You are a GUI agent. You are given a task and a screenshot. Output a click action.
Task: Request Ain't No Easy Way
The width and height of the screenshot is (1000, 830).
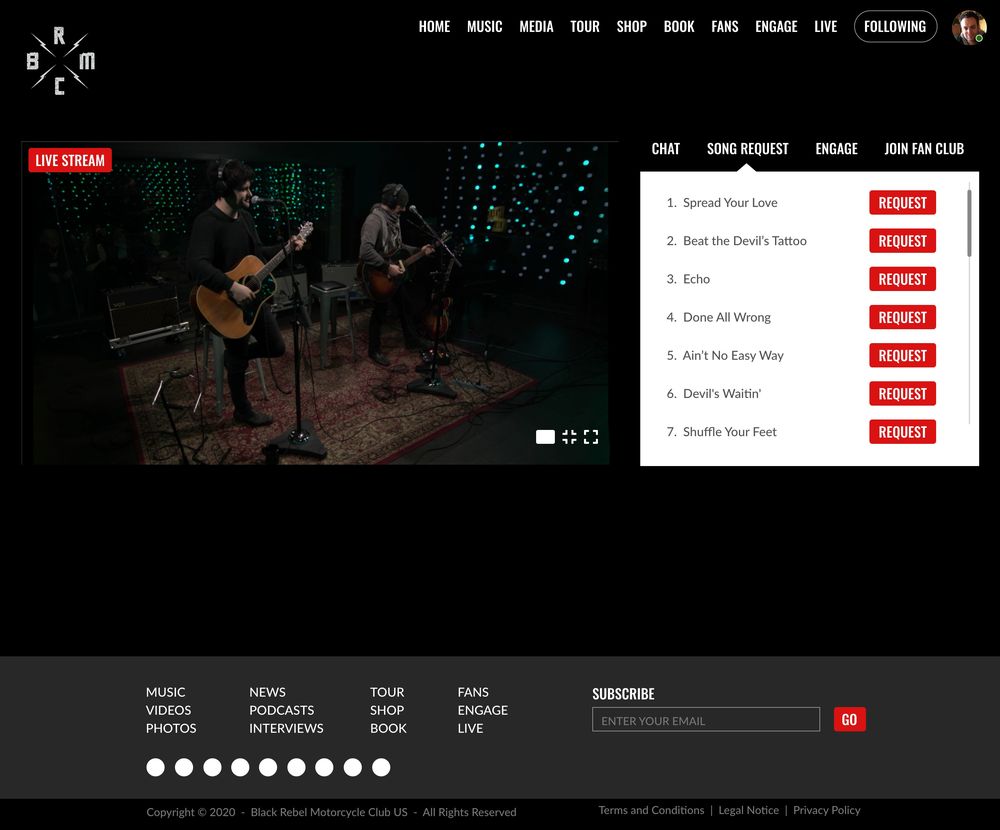coord(902,355)
